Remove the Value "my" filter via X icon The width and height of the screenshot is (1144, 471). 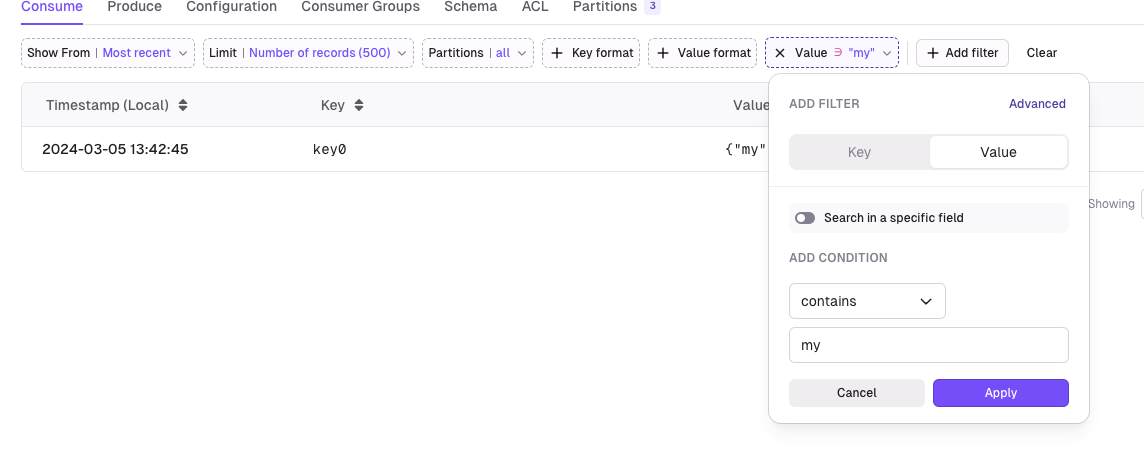point(780,53)
